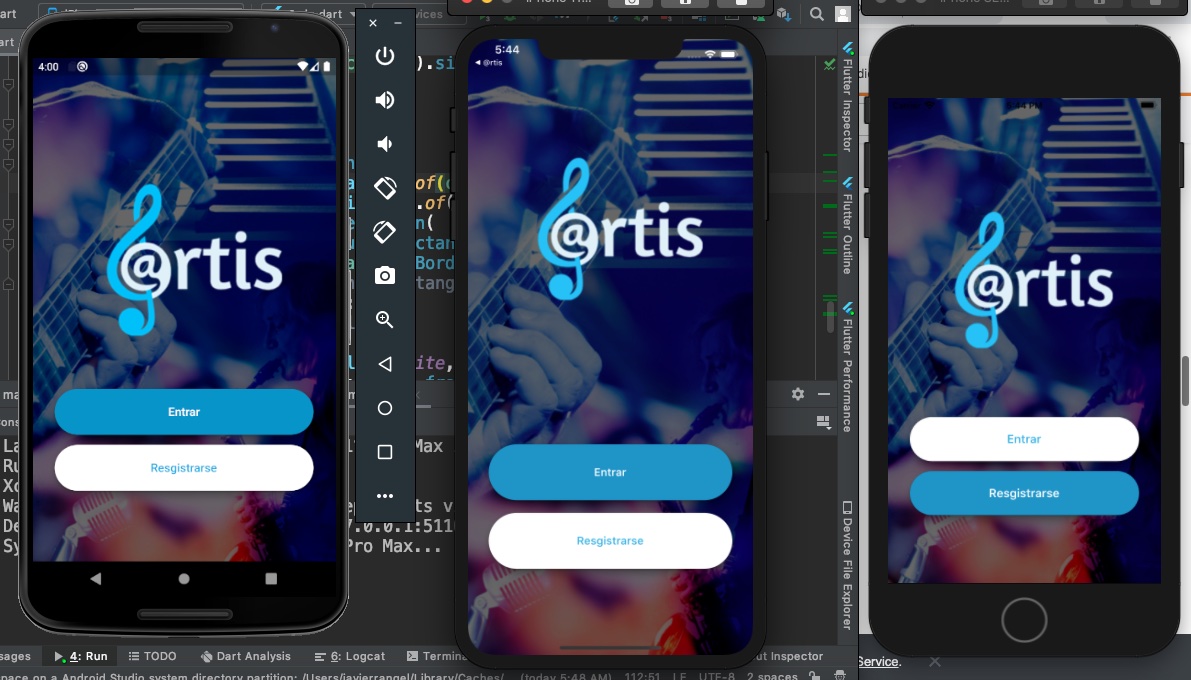Viewport: 1191px width, 680px height.
Task: Open the console layout options dropdown
Action: point(823,422)
